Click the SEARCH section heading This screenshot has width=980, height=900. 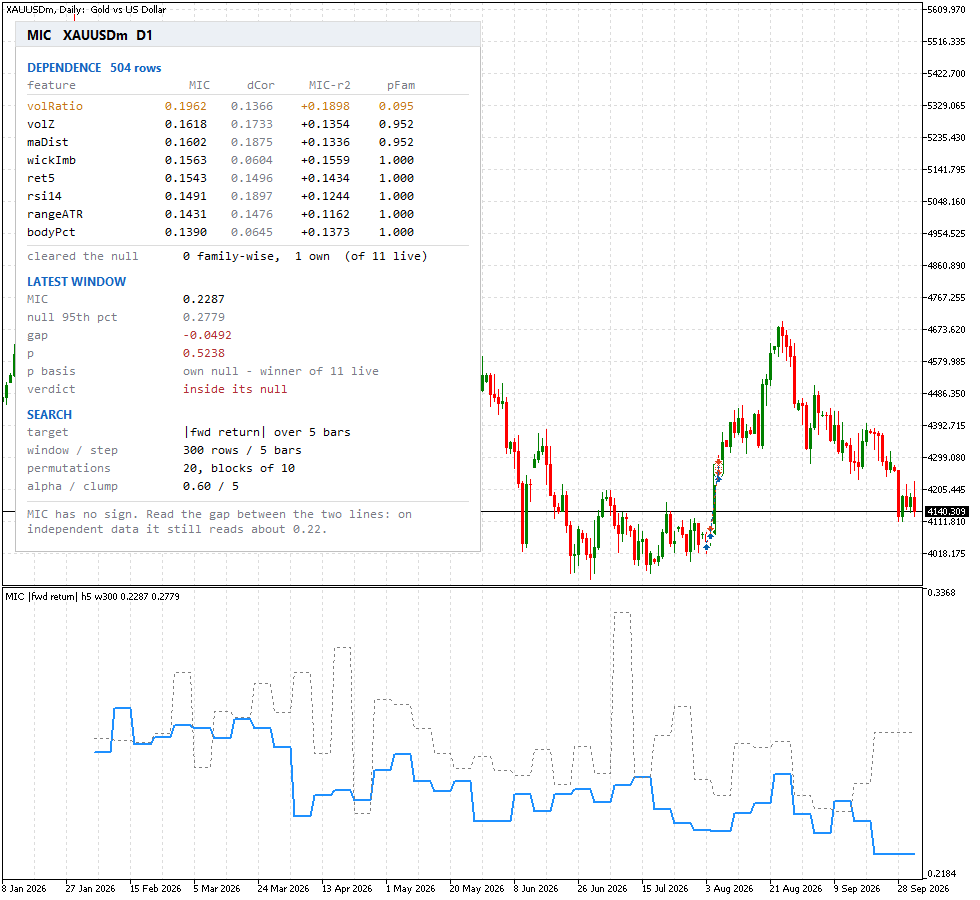[x=49, y=415]
